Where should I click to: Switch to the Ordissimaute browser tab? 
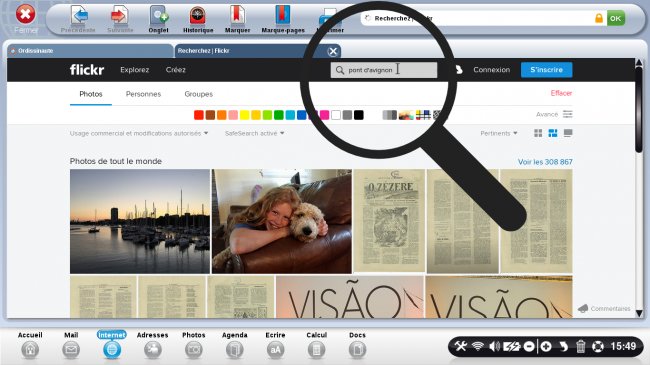pyautogui.click(x=89, y=51)
